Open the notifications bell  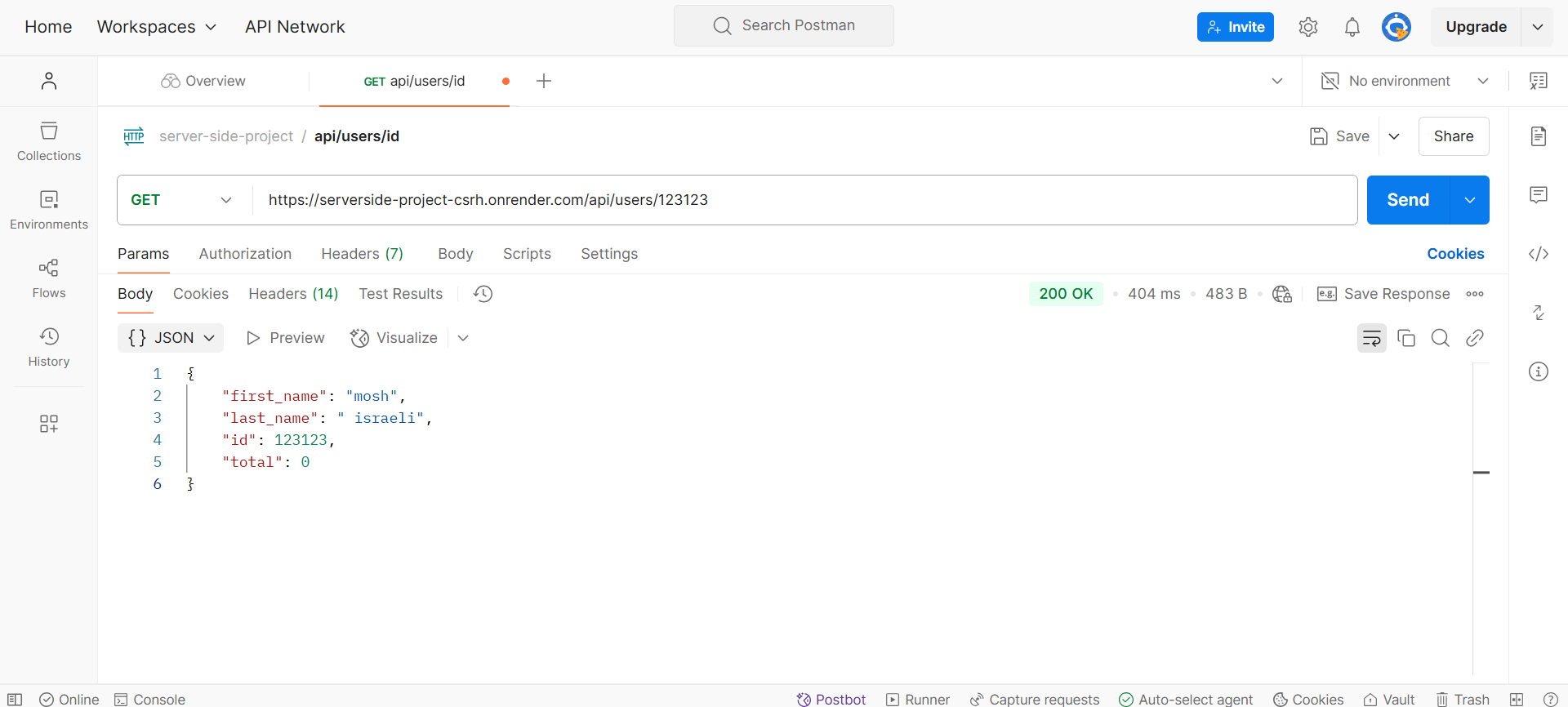tap(1352, 27)
